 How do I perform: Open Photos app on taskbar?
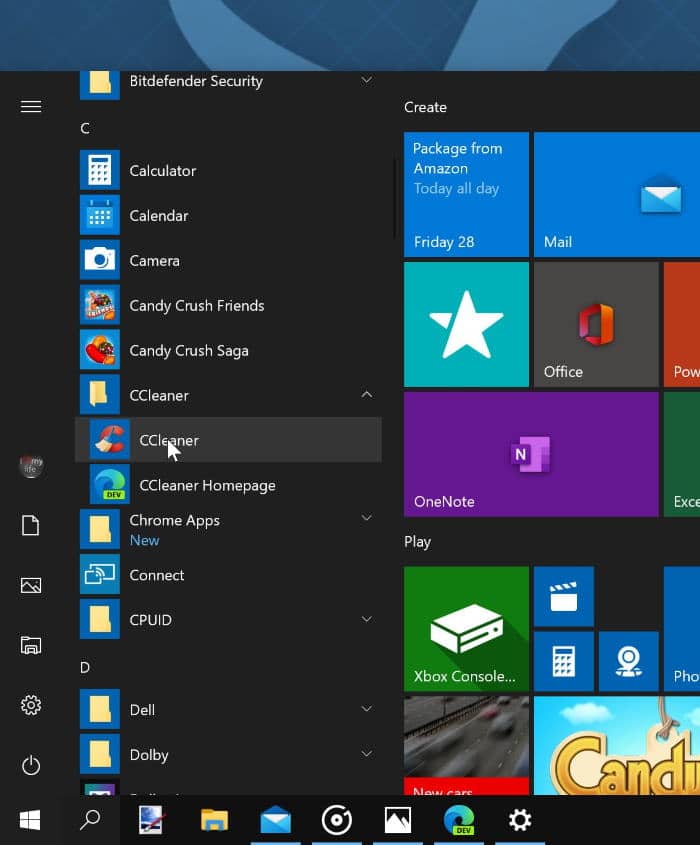click(398, 820)
